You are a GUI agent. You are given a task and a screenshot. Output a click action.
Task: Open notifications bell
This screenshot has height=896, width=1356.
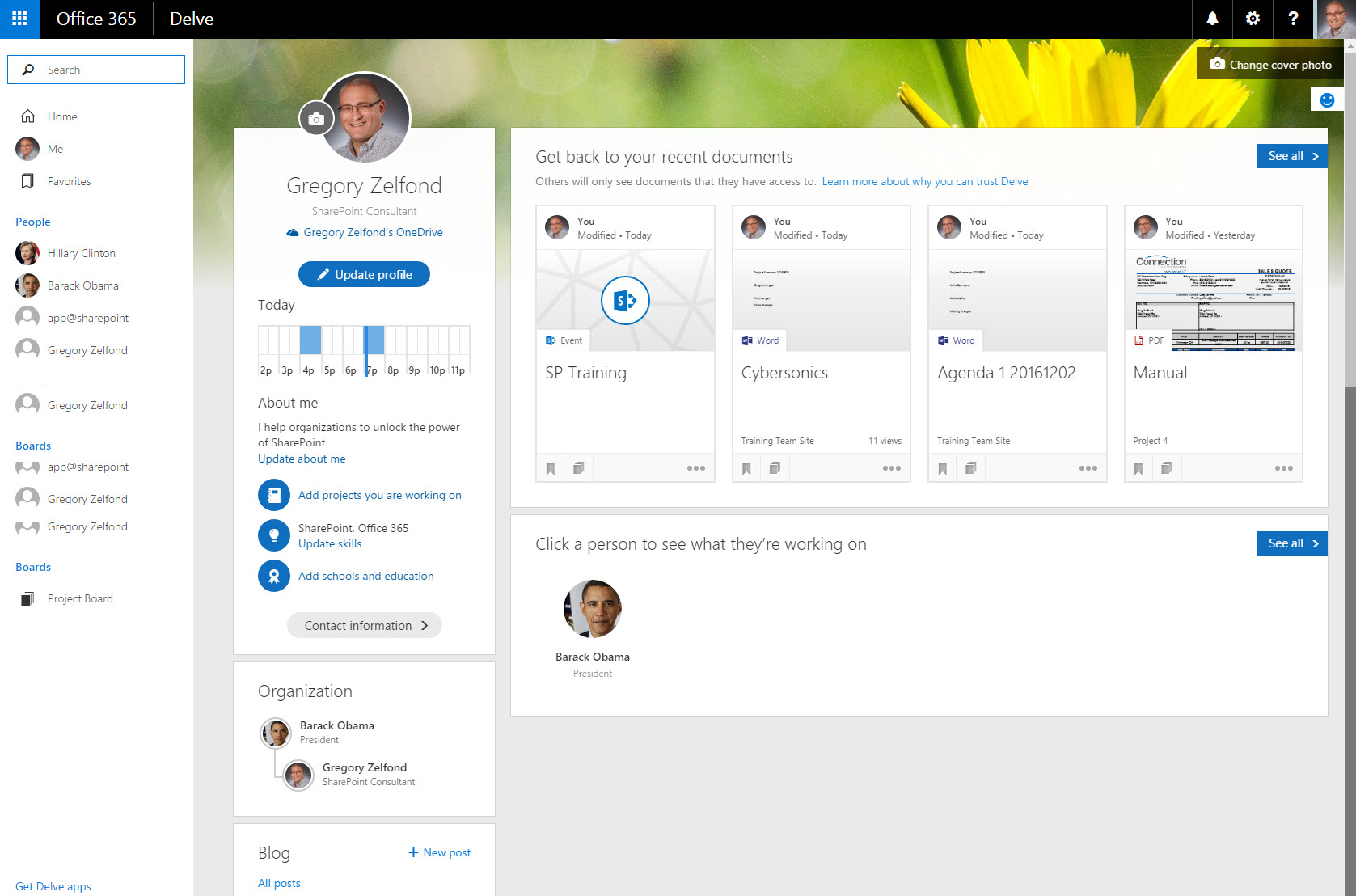click(1212, 19)
